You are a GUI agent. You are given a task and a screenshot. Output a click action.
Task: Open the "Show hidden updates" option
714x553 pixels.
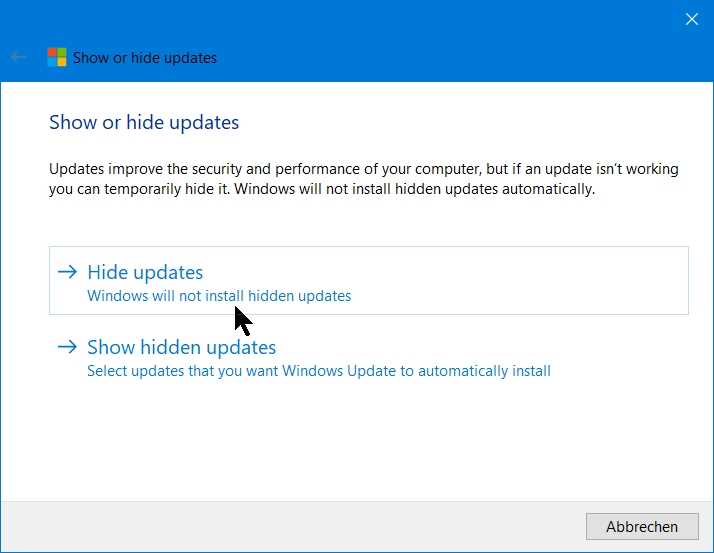click(x=181, y=348)
